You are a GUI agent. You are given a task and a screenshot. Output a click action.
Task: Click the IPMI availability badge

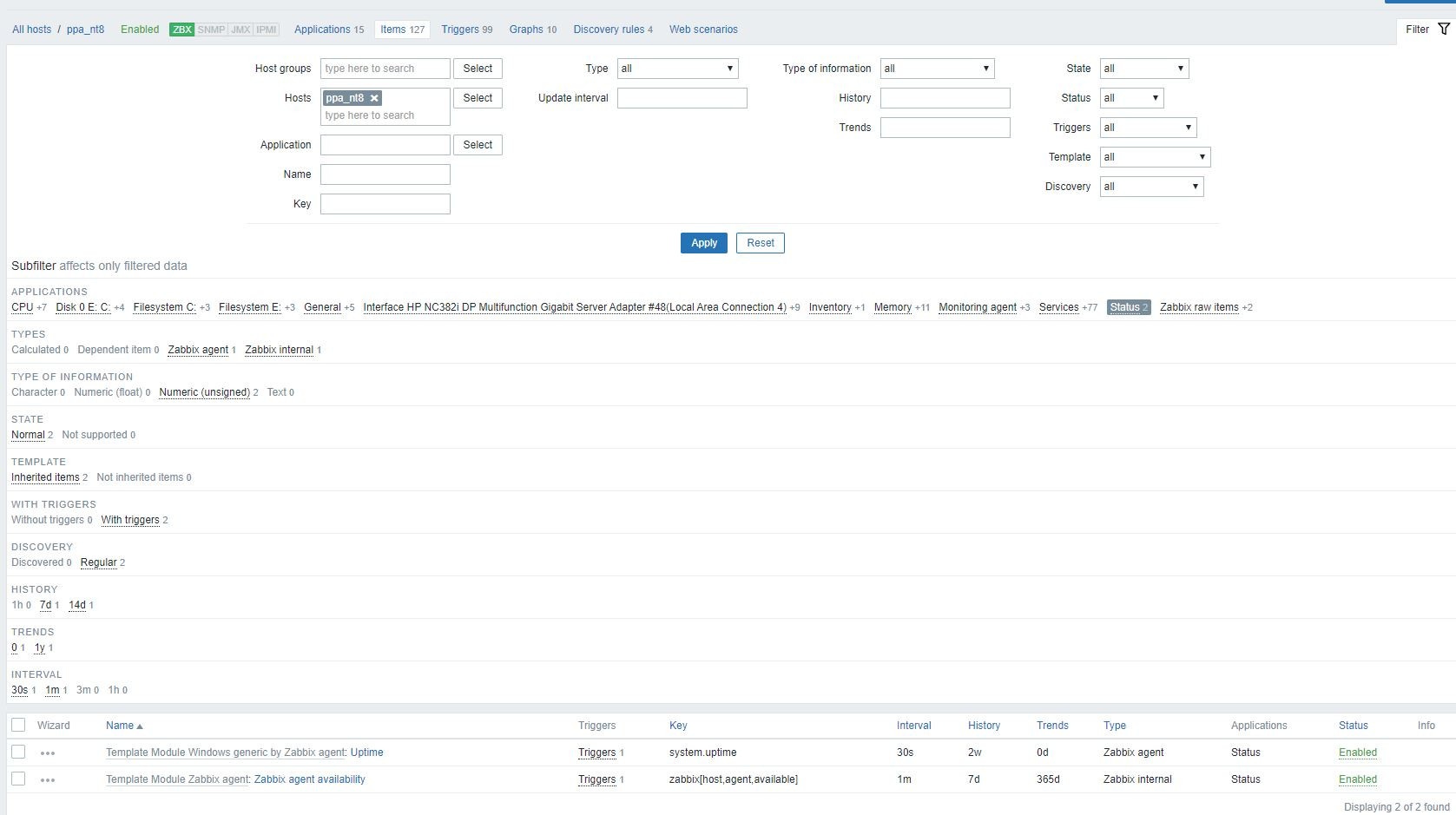(267, 30)
